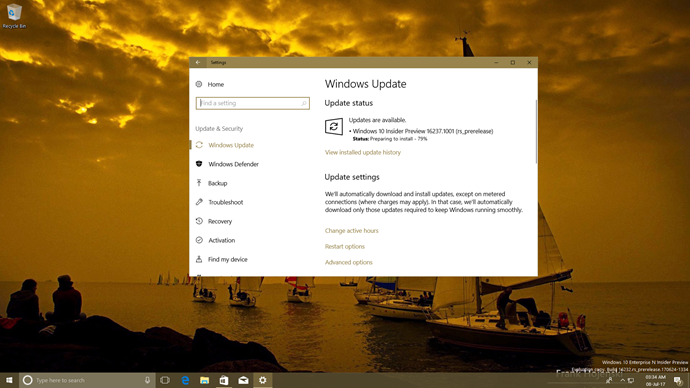This screenshot has width=690, height=388.
Task: Click the Cortana circle icon
Action: 27,380
